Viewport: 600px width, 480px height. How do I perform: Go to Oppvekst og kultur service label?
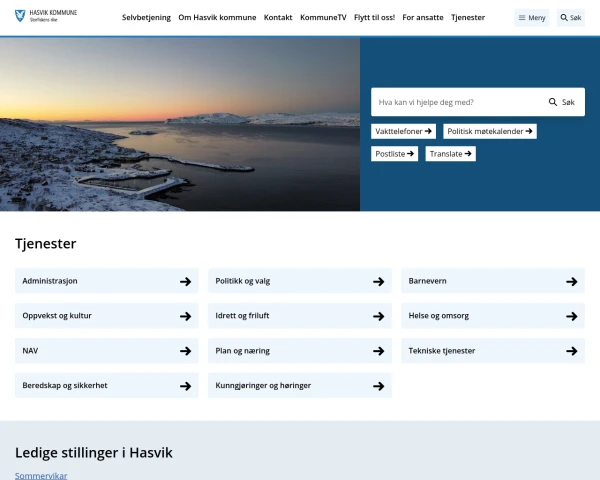[57, 316]
